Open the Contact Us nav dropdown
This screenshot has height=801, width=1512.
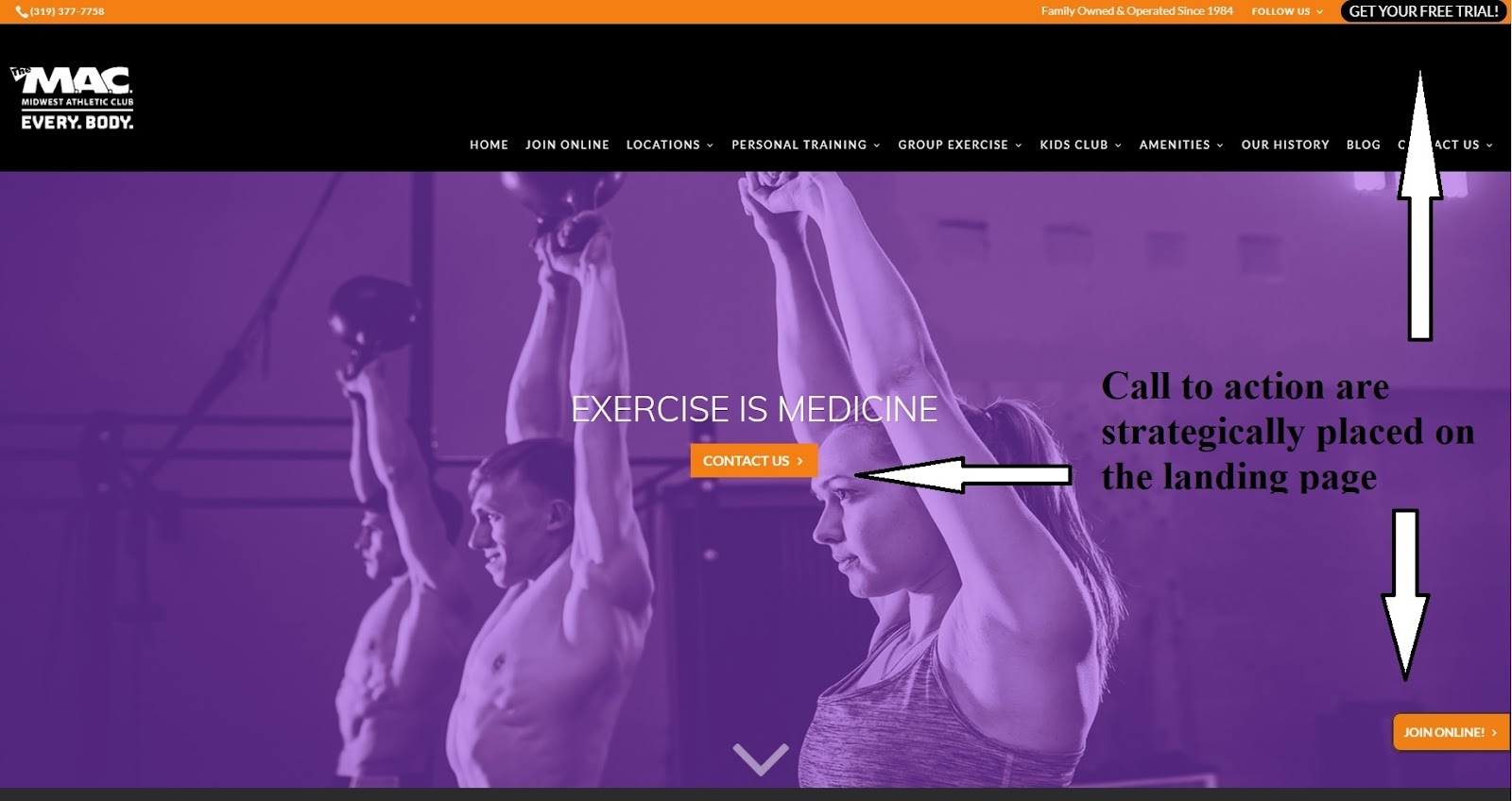point(1446,145)
